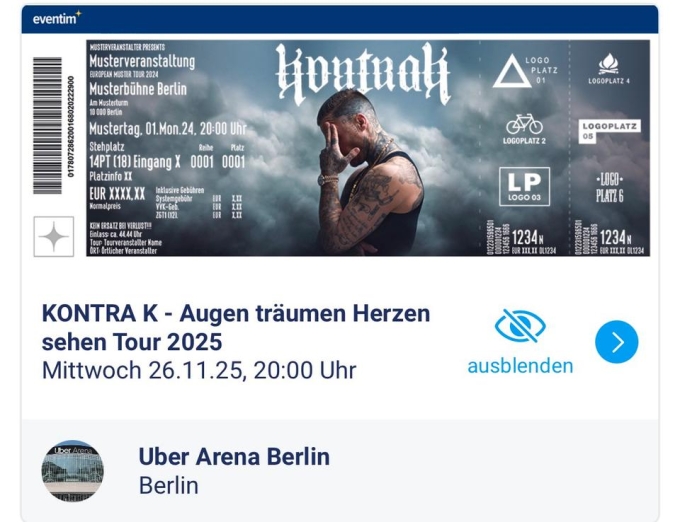
Task: Click the blue eventim header bar
Action: click(x=340, y=19)
